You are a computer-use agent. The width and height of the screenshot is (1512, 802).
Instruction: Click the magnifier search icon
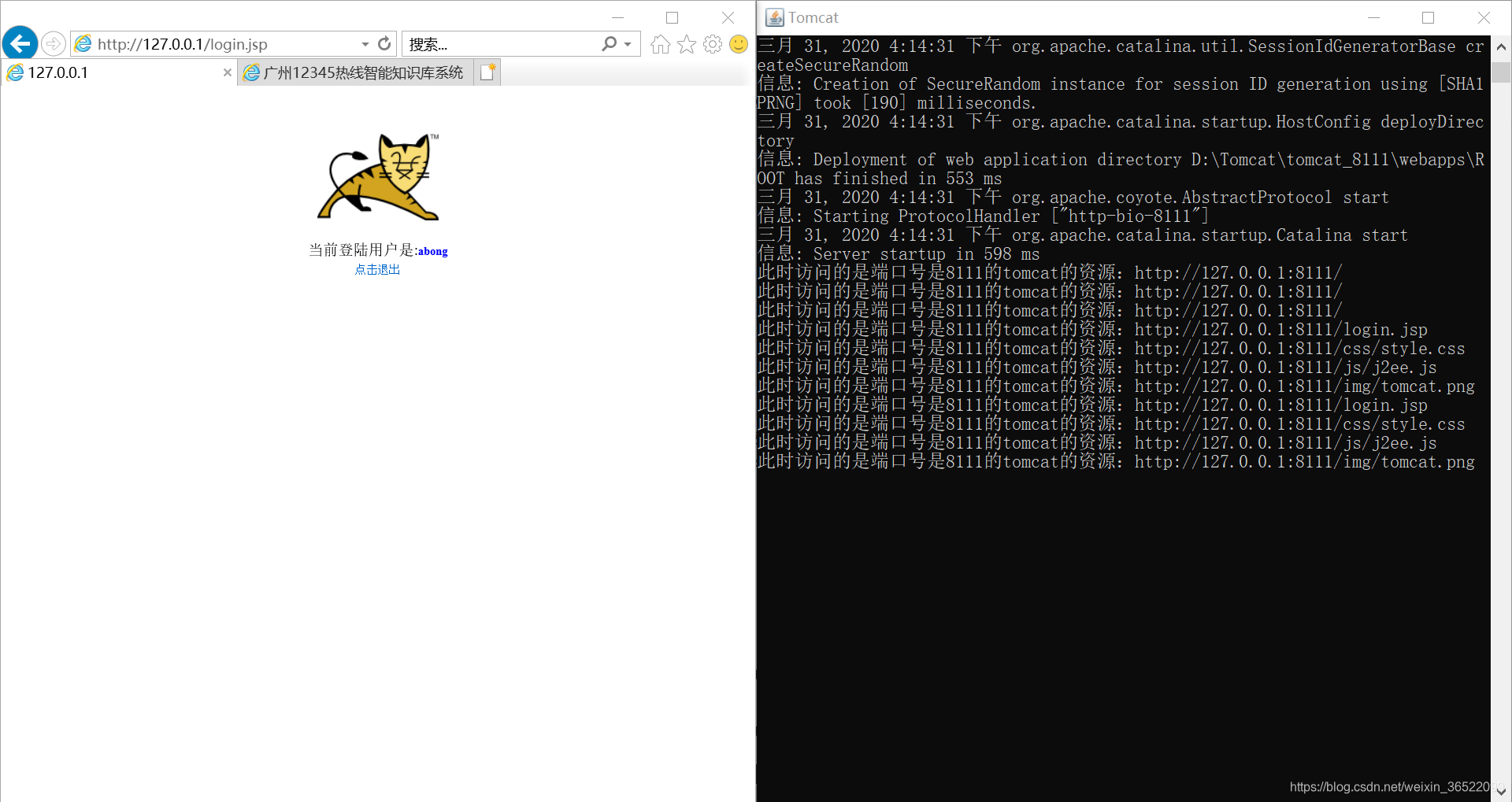coord(610,44)
